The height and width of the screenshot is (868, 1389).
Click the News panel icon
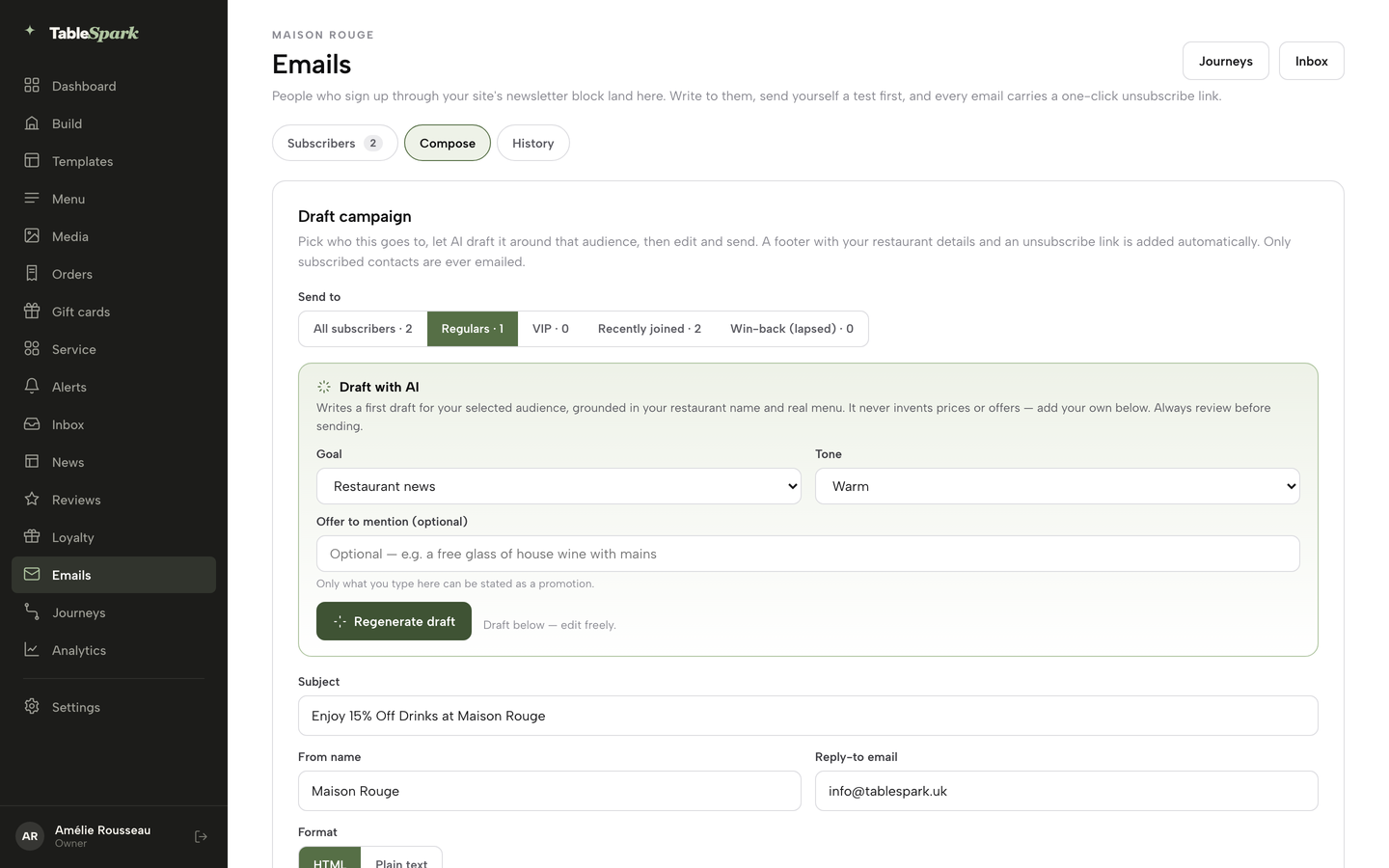(x=32, y=462)
